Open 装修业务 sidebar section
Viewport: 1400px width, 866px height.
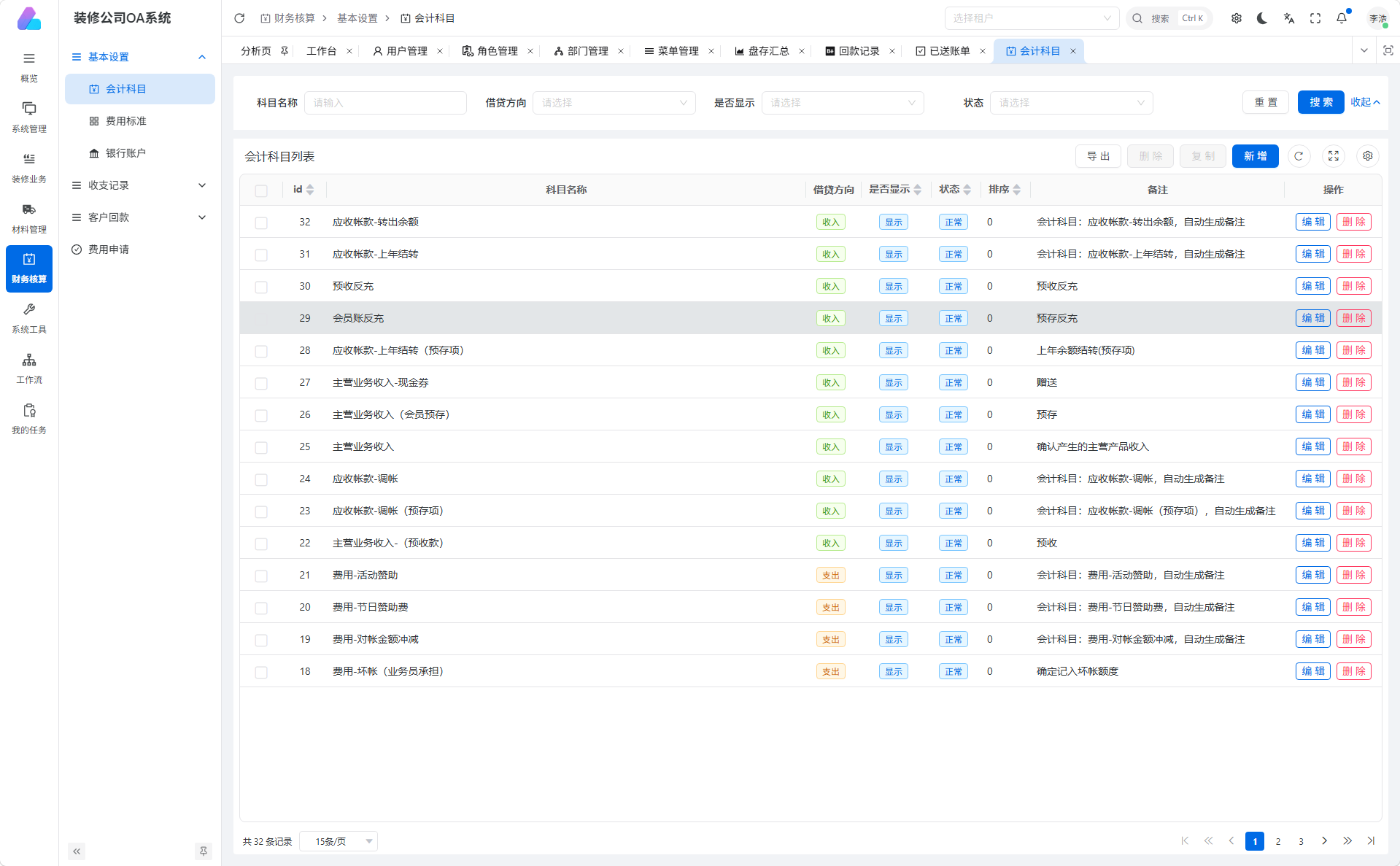coord(29,168)
